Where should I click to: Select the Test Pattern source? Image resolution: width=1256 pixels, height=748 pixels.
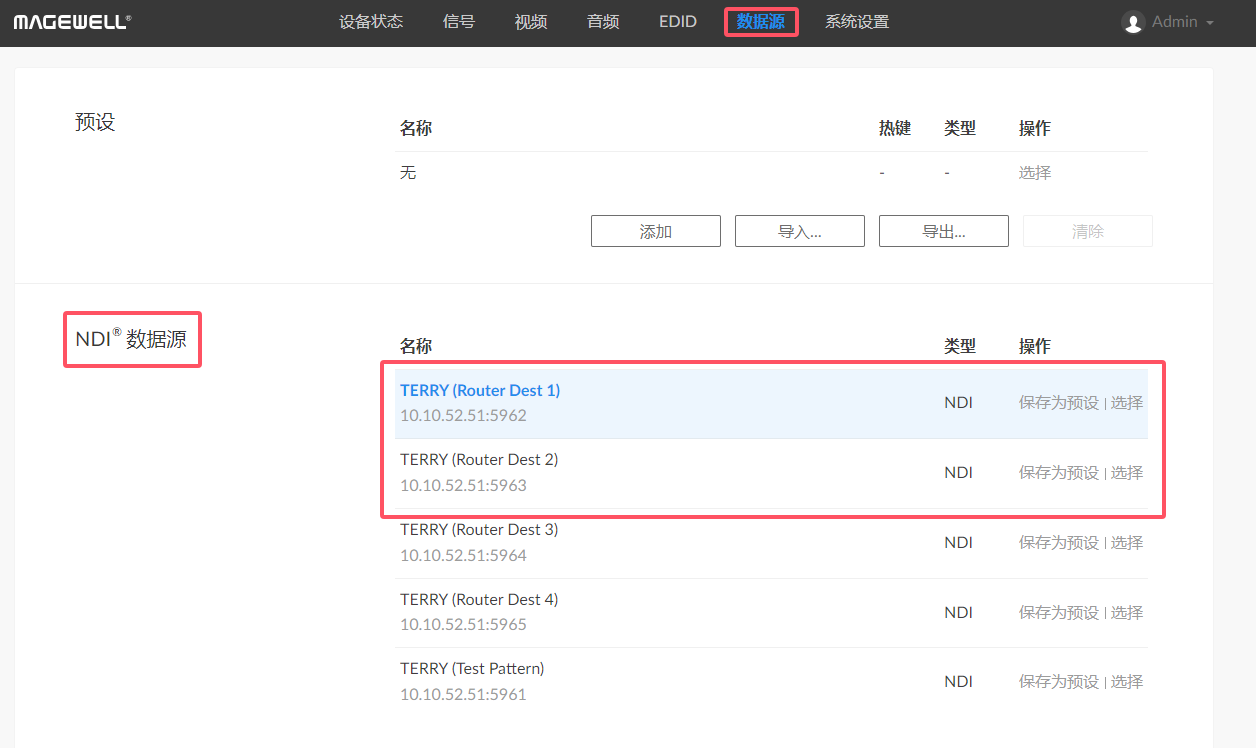point(1127,682)
